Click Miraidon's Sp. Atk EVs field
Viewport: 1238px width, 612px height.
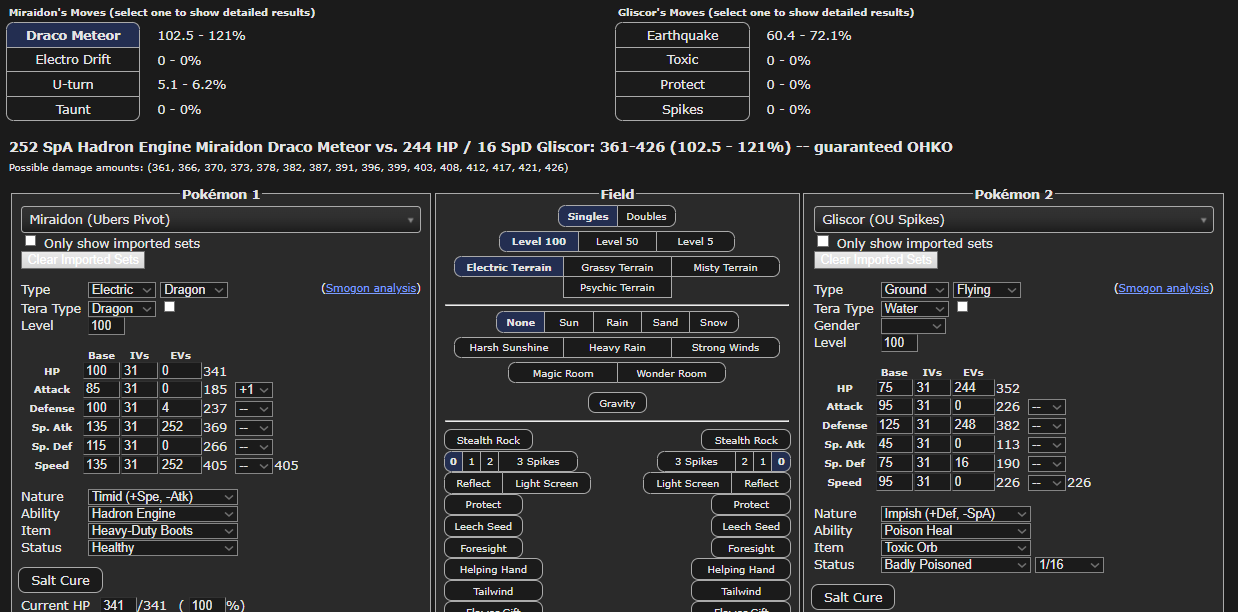pyautogui.click(x=178, y=427)
